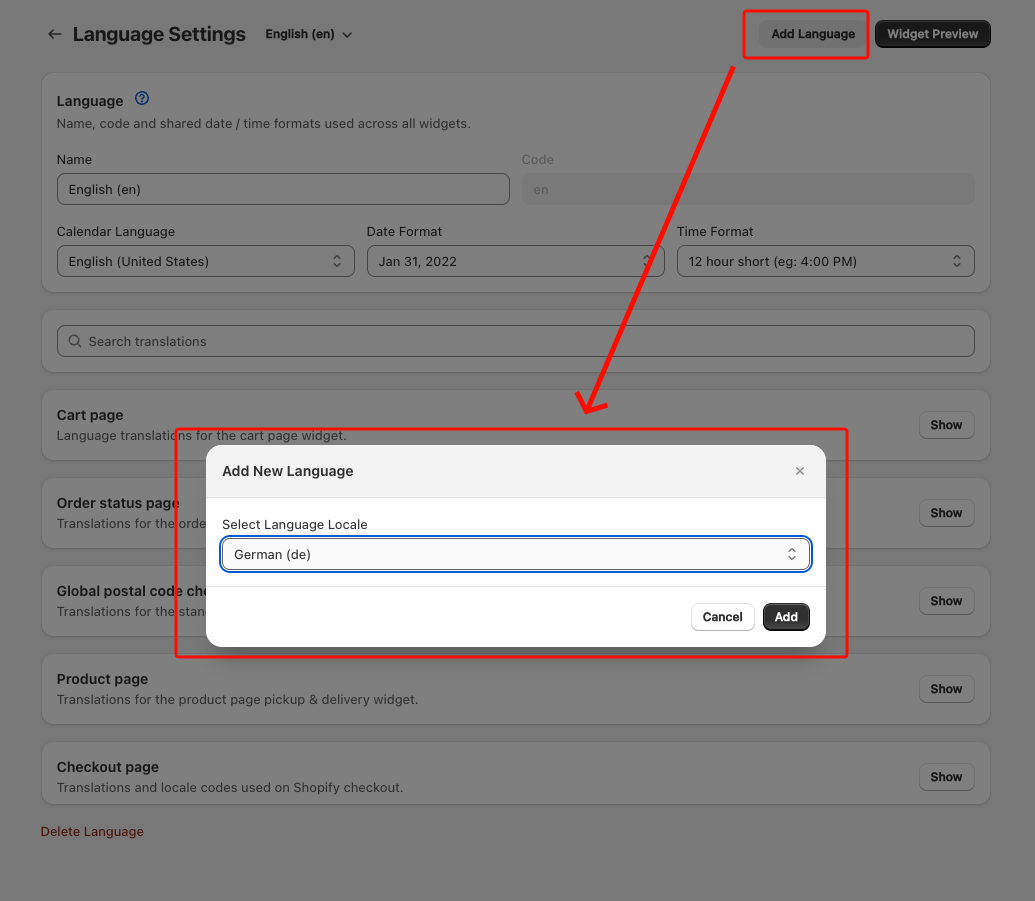Click the back arrow beside Language Settings
Screen dimensions: 1035x901
(54, 34)
